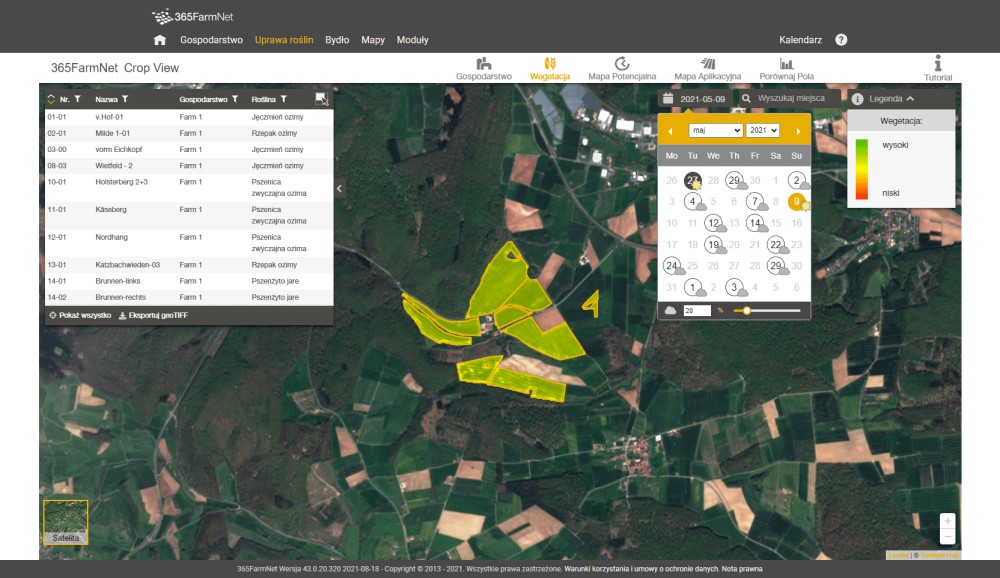This screenshot has height=578, width=1000.
Task: Open the Leaflet attribution link
Action: click(x=899, y=555)
